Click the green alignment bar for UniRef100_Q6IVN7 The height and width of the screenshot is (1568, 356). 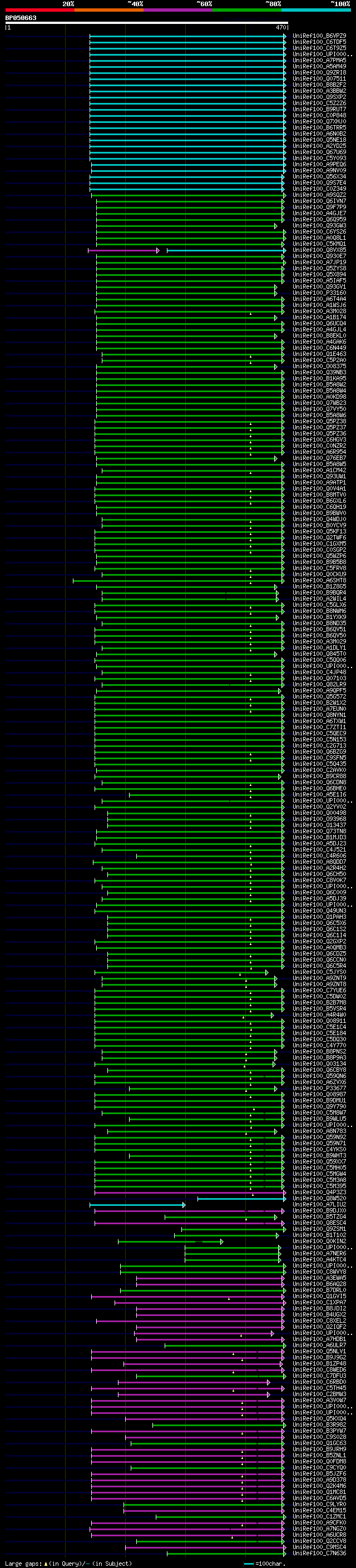pos(190,201)
